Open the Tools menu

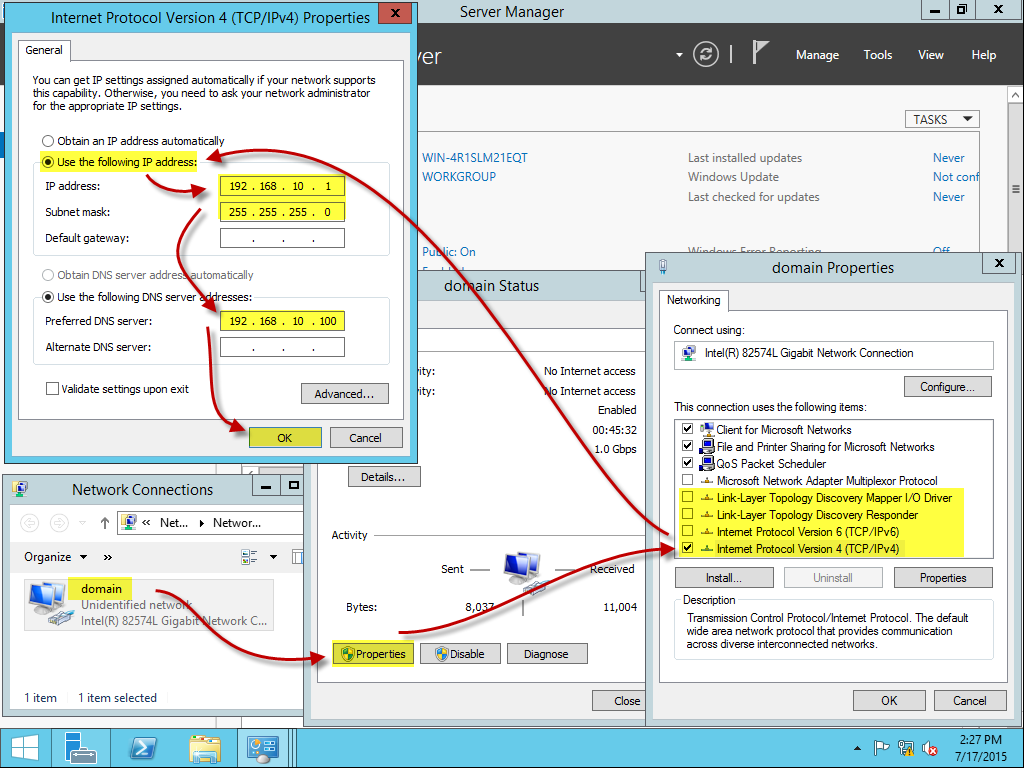tap(878, 56)
